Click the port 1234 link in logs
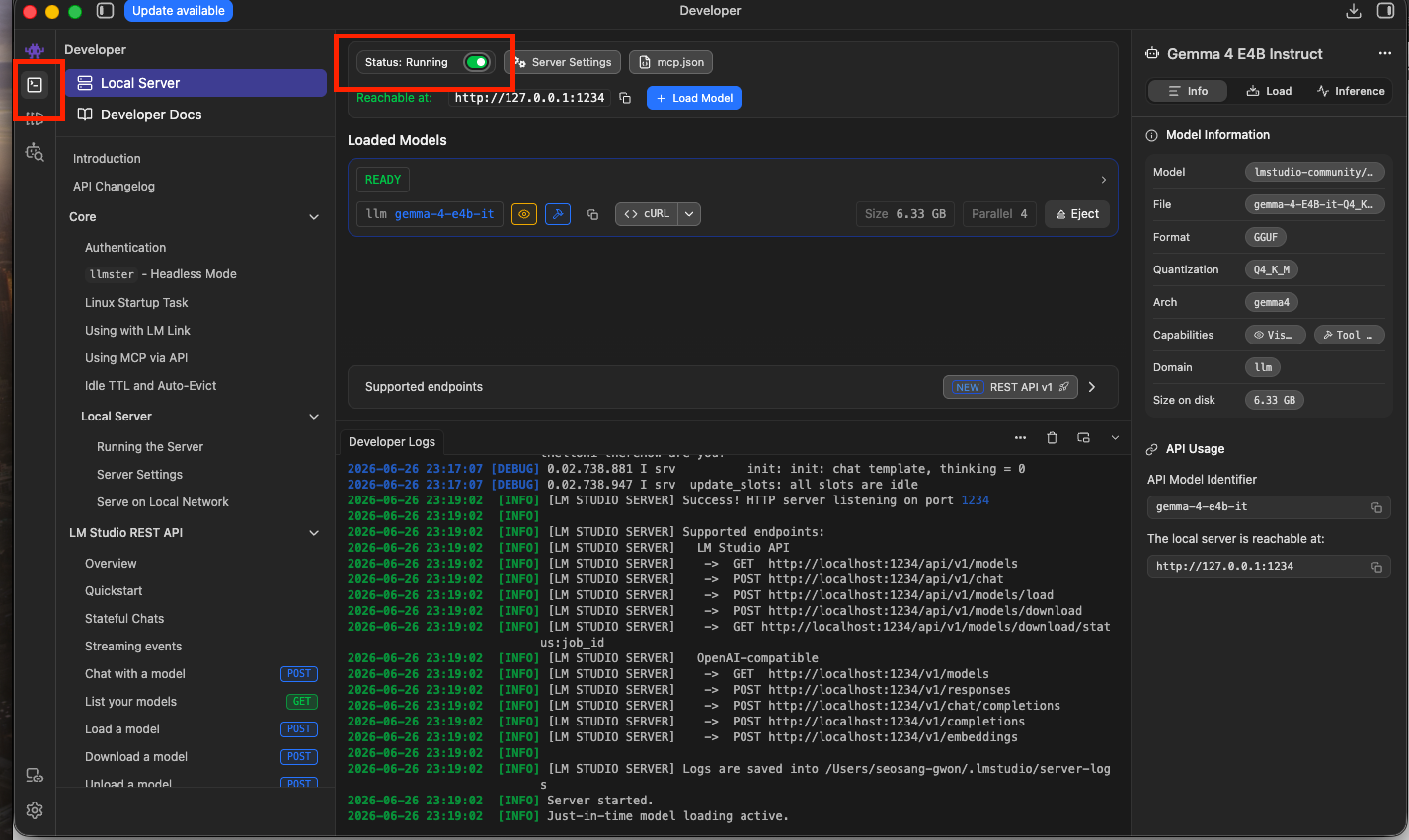This screenshot has height=840, width=1409. point(975,500)
